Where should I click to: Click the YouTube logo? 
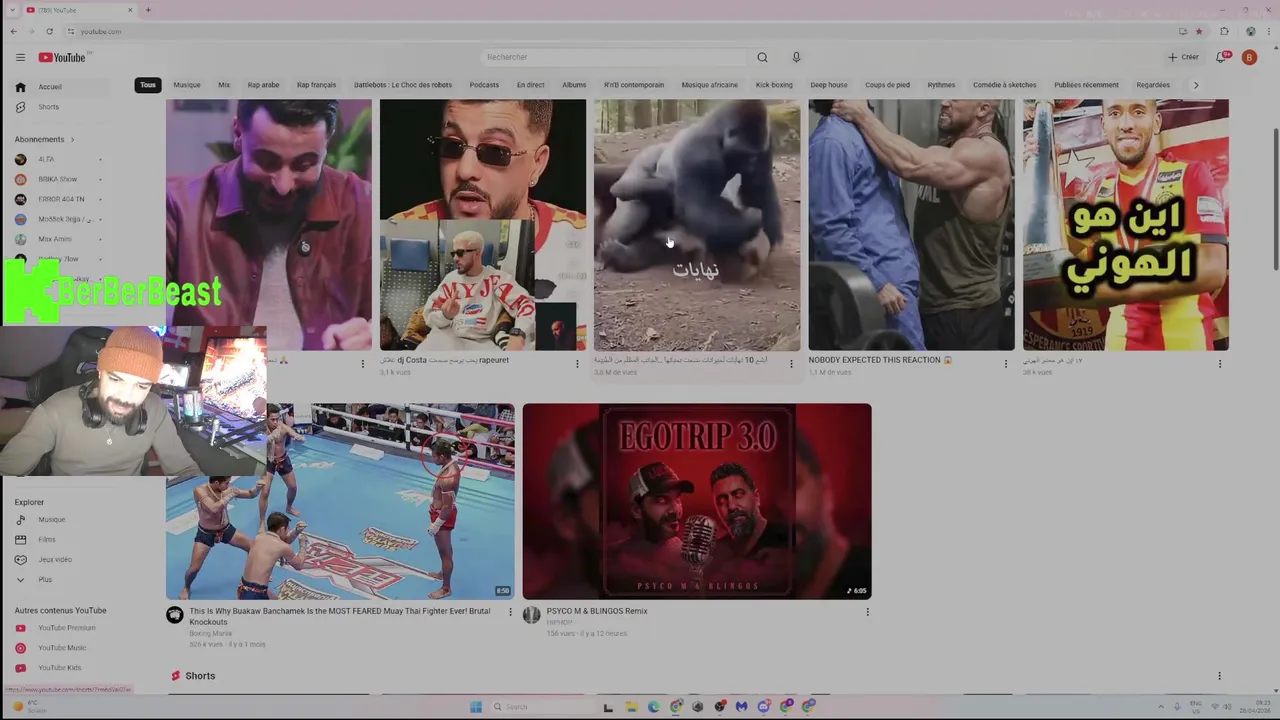(x=62, y=57)
